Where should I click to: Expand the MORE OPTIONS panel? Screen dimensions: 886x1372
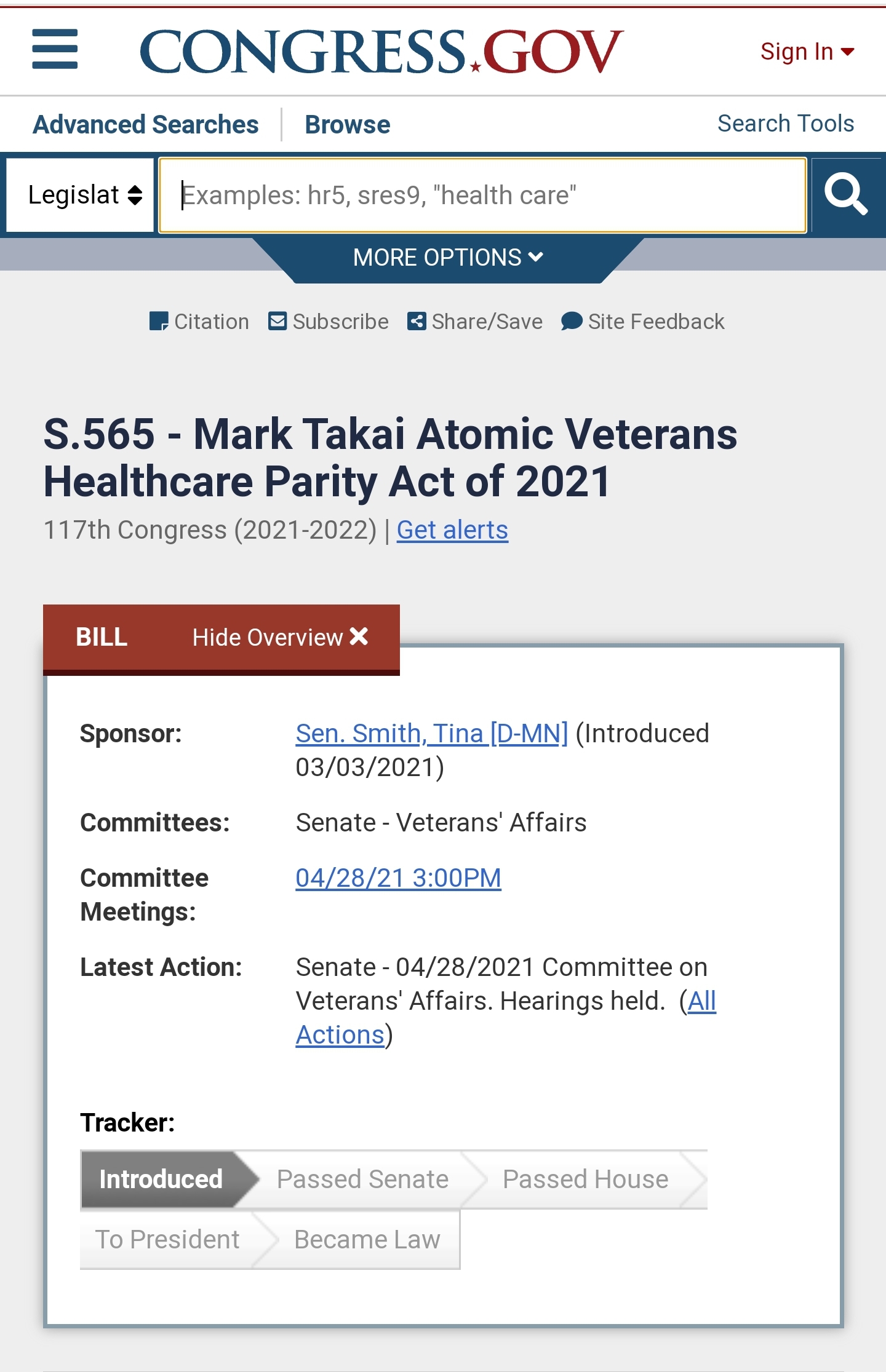[x=448, y=257]
